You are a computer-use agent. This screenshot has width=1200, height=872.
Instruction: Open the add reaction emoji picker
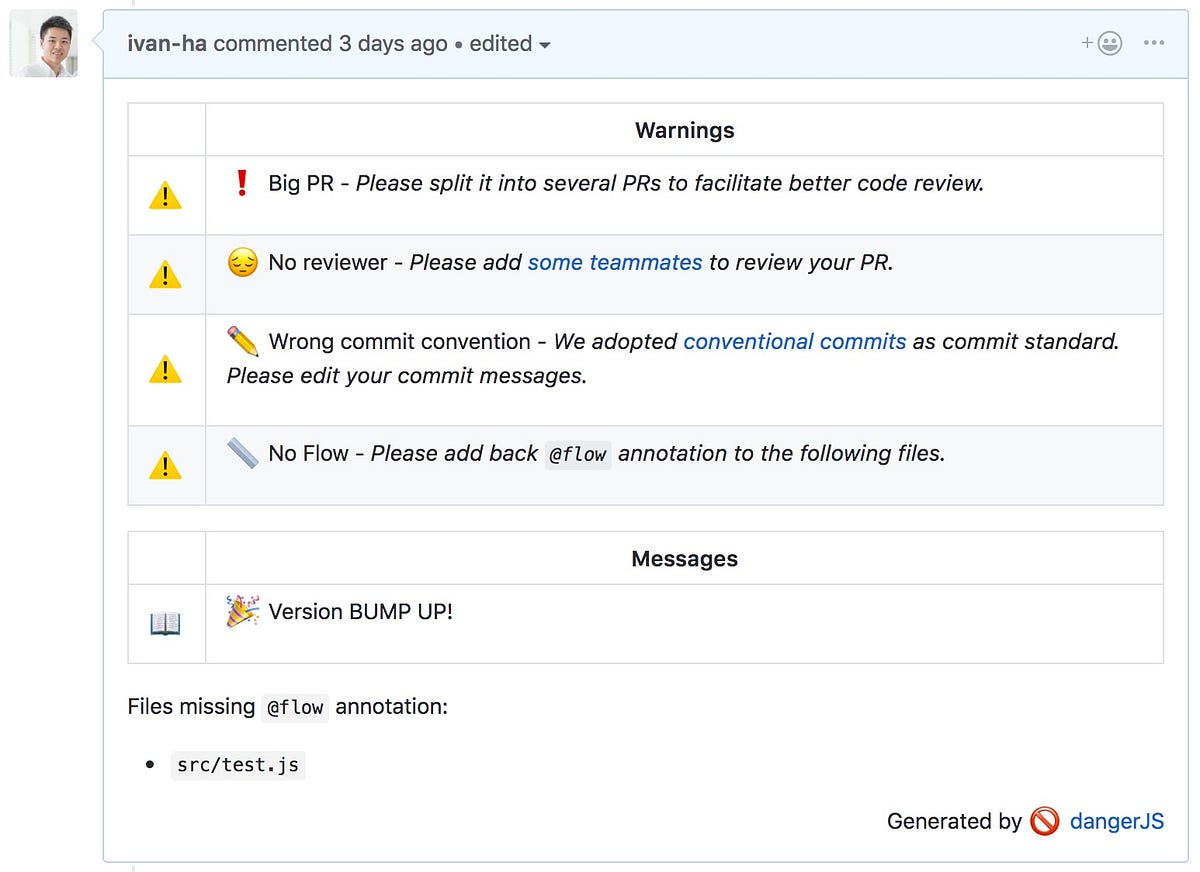(x=1102, y=42)
